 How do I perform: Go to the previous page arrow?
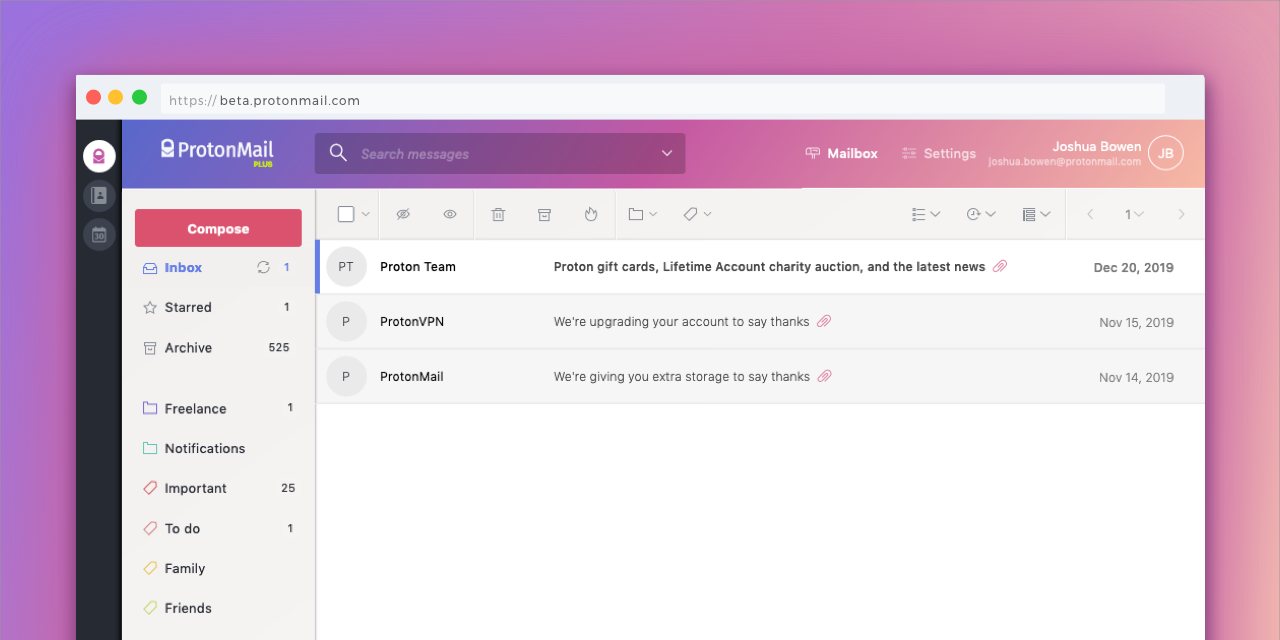click(1090, 214)
